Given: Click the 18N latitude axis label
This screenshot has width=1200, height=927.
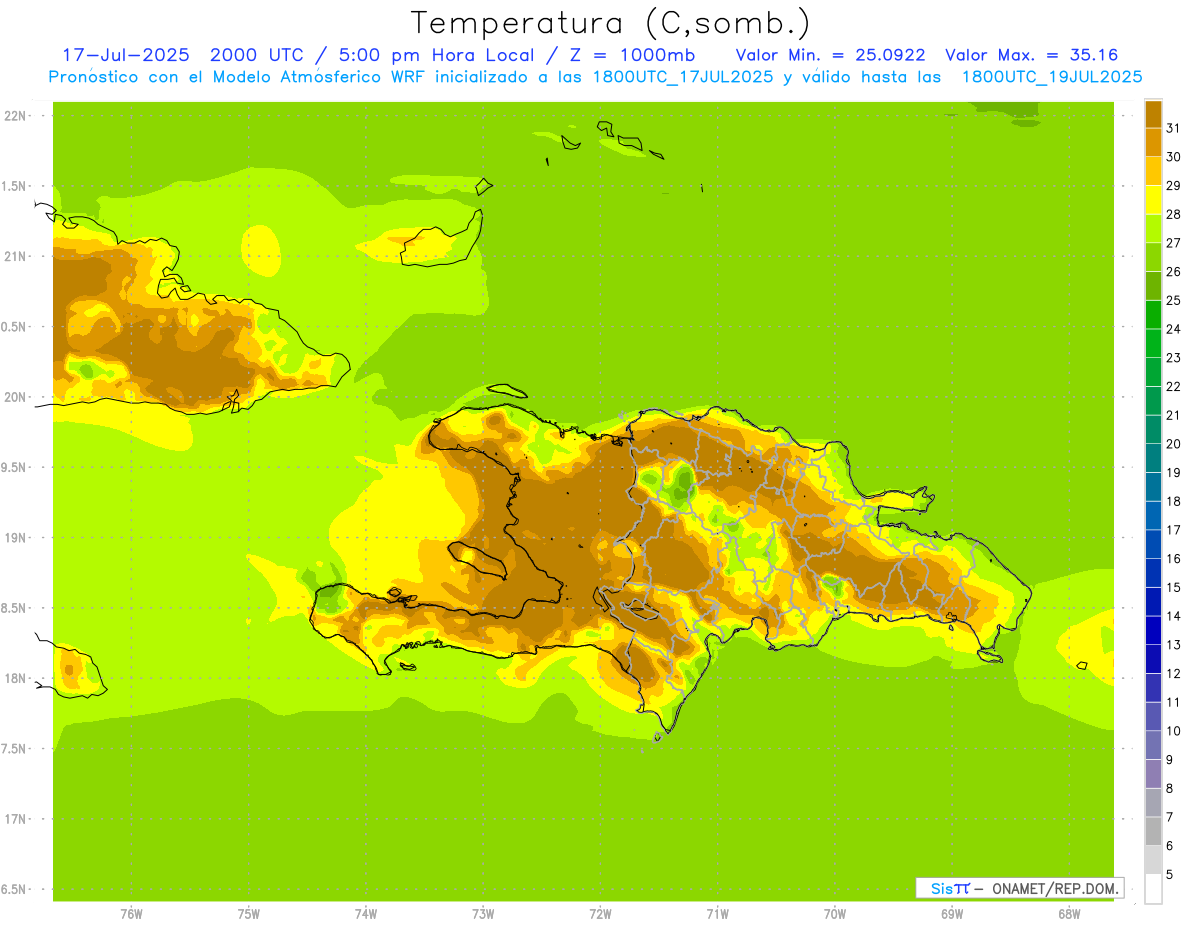Looking at the screenshot, I should pos(16,679).
